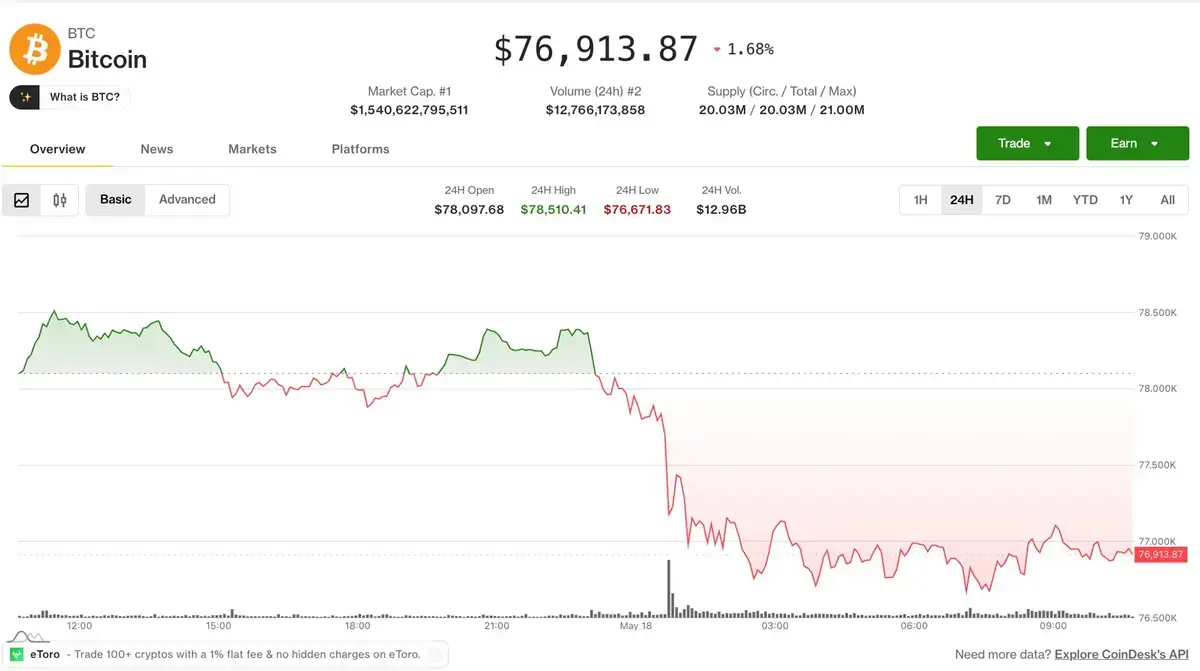Click the orange Bitcoin logo icon
1200x671 pixels.
point(35,49)
